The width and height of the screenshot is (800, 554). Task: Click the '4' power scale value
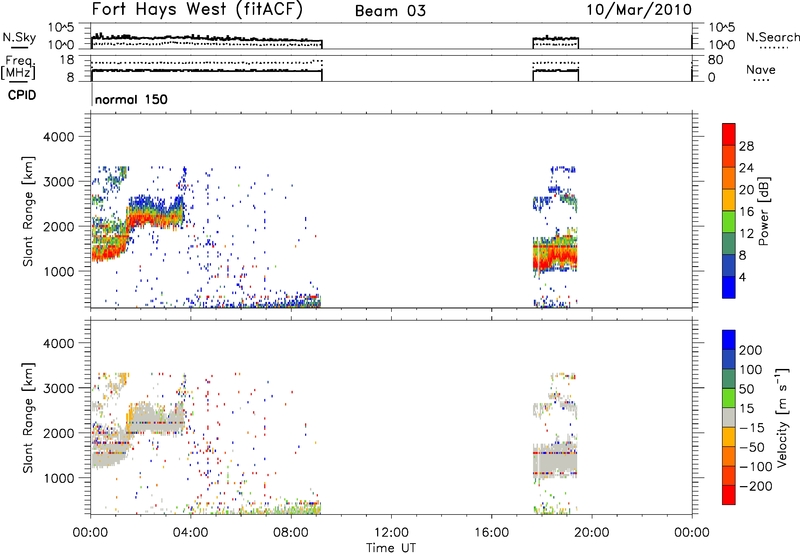point(743,277)
